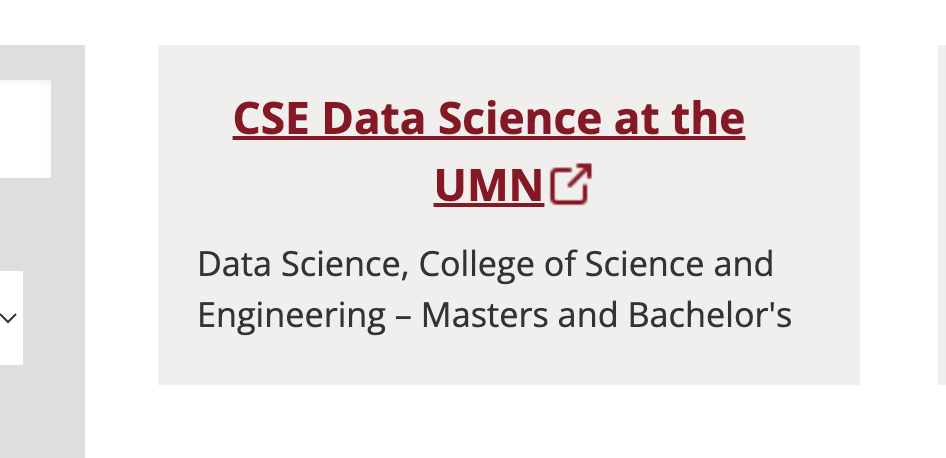
Task: Open the CSE Data Science at the UMN link
Action: click(x=489, y=121)
